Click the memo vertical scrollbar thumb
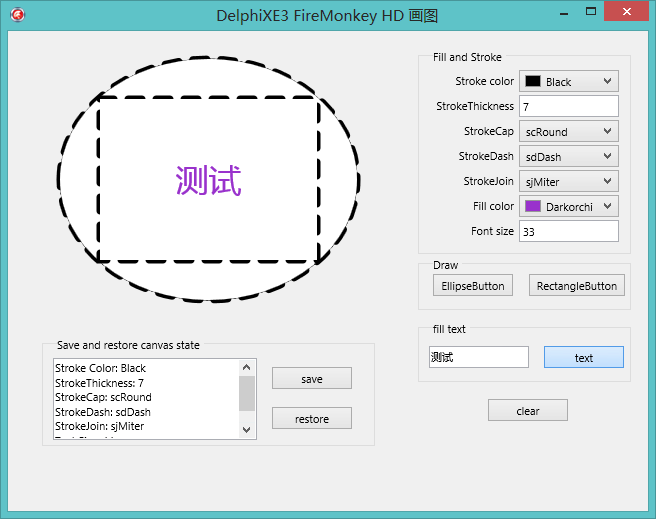Screen dimensions: 656x519 (247, 393)
